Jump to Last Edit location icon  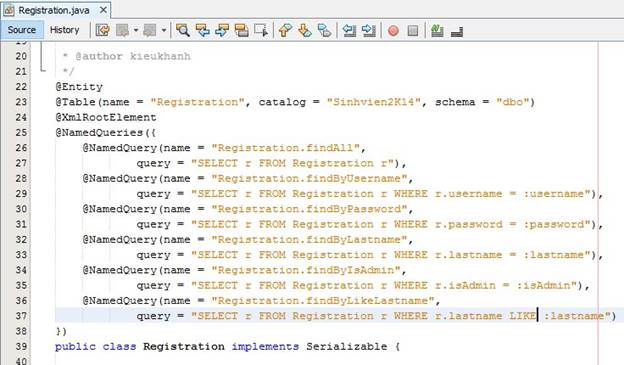tap(103, 30)
